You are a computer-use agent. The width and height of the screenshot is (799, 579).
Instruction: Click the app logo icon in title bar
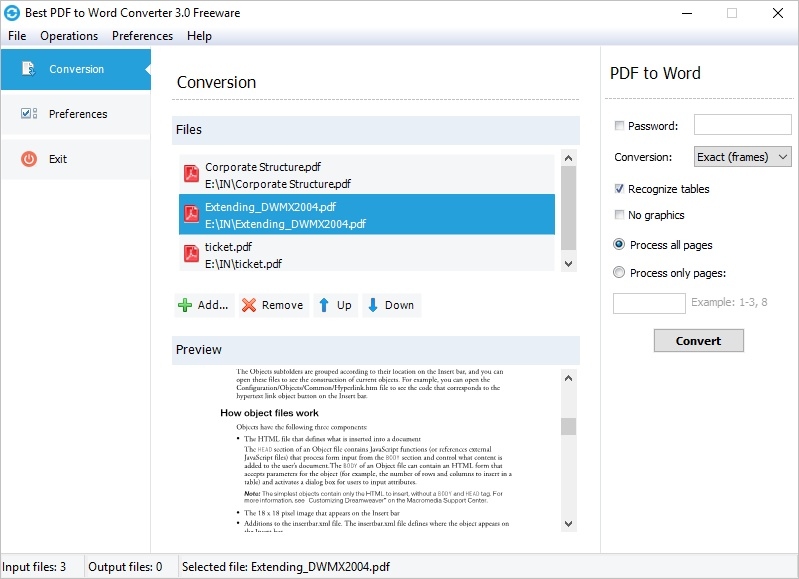[12, 13]
